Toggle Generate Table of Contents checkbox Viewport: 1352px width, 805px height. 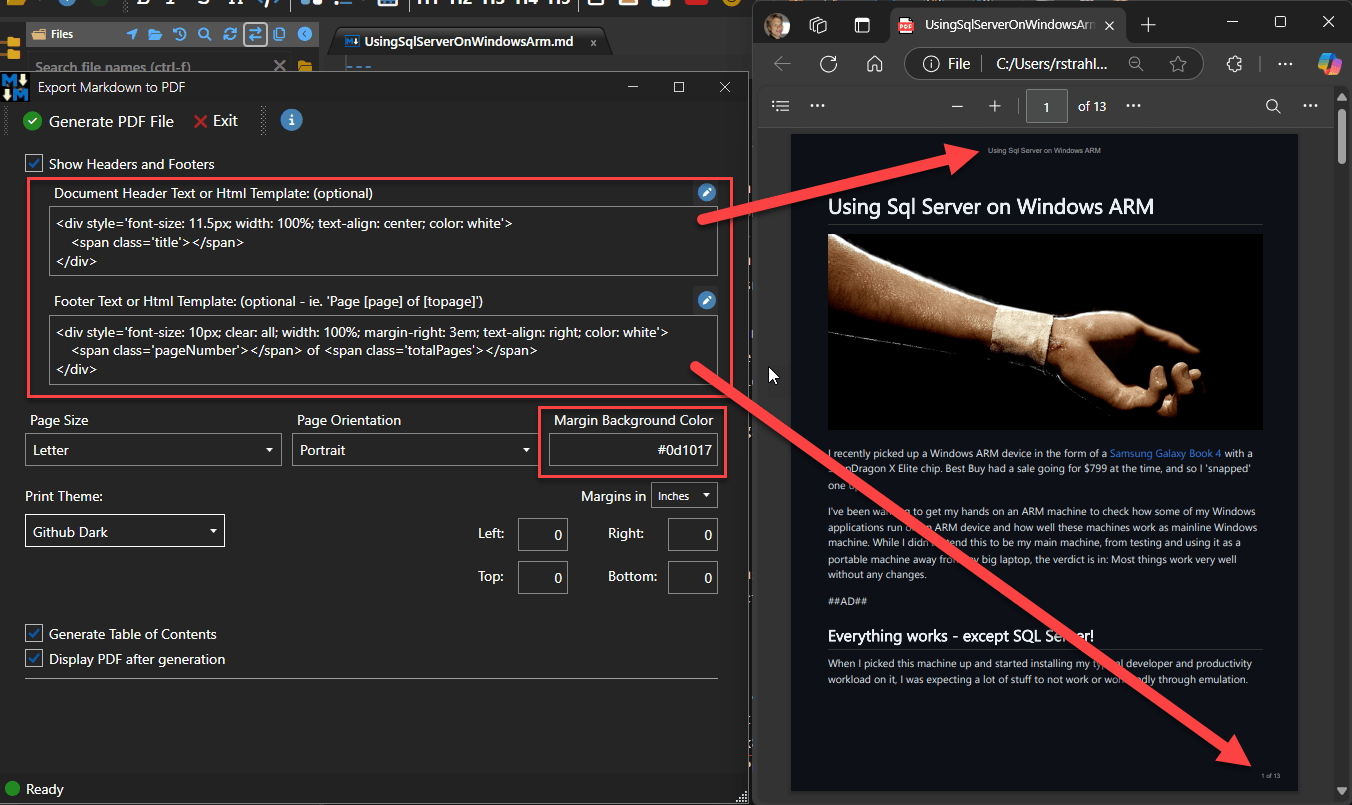34,633
